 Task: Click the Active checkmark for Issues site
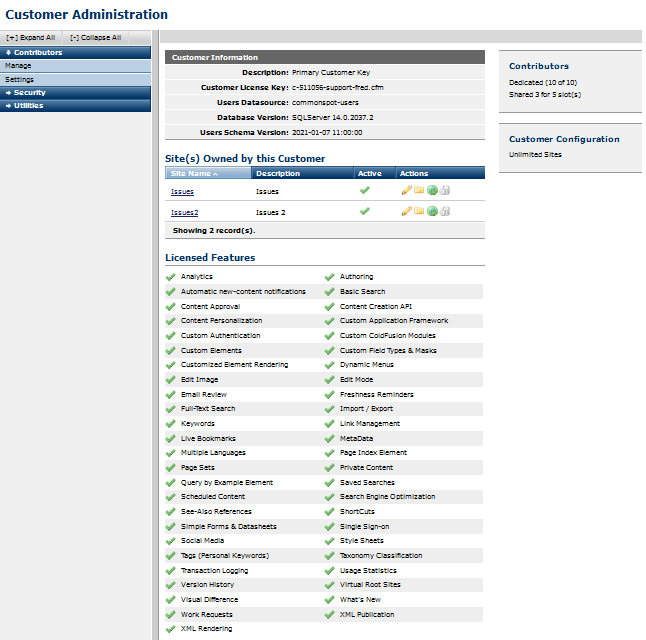(365, 190)
